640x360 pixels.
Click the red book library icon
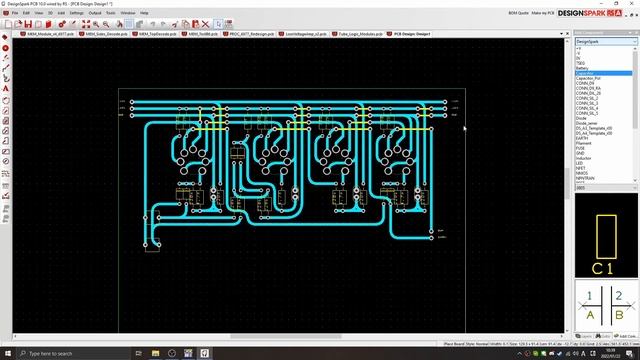pos(49,24)
